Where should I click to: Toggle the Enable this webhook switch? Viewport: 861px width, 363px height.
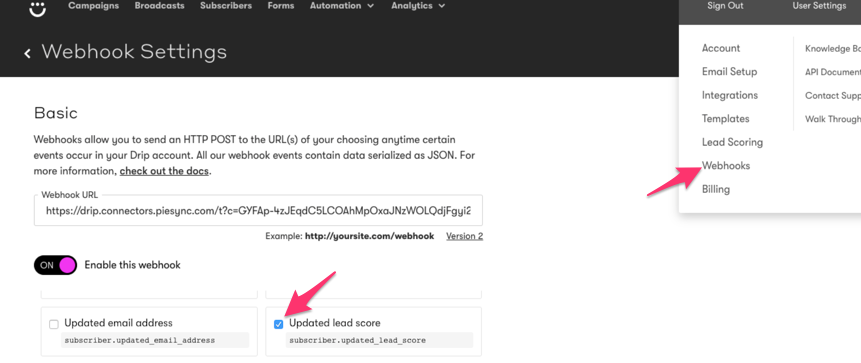(55, 265)
